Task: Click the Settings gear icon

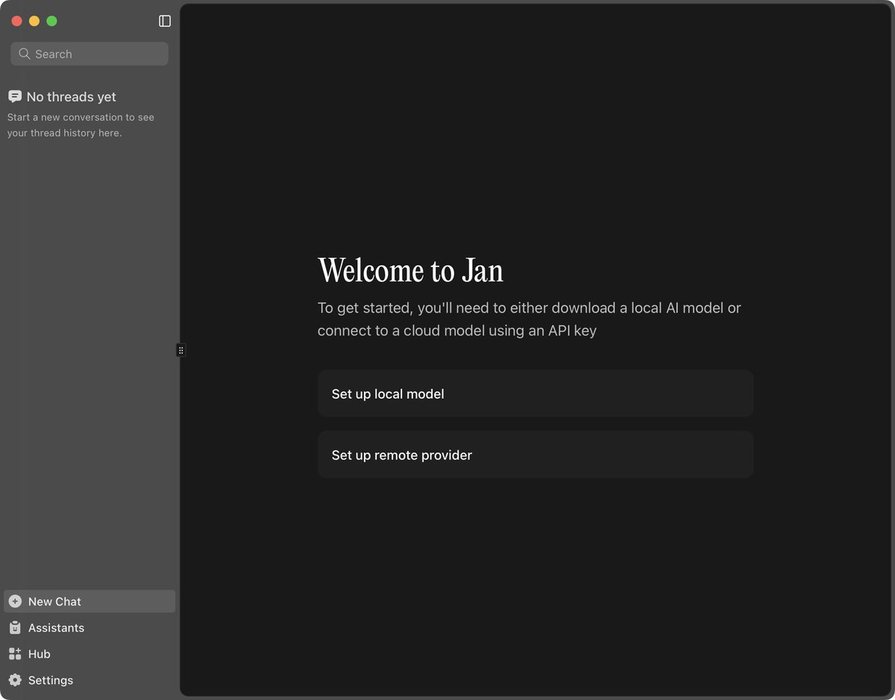Action: 15,680
